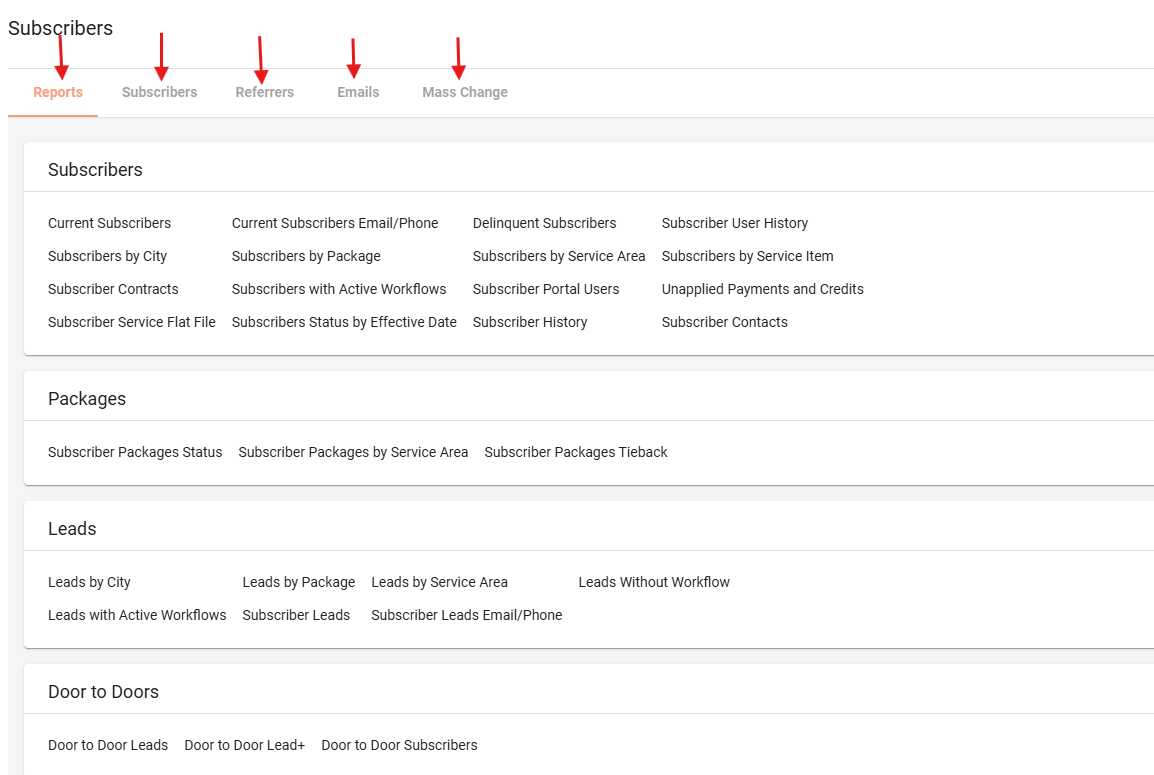Screen dimensions: 1154x775
Task: Open Door to Door Leads report
Action: [x=108, y=745]
